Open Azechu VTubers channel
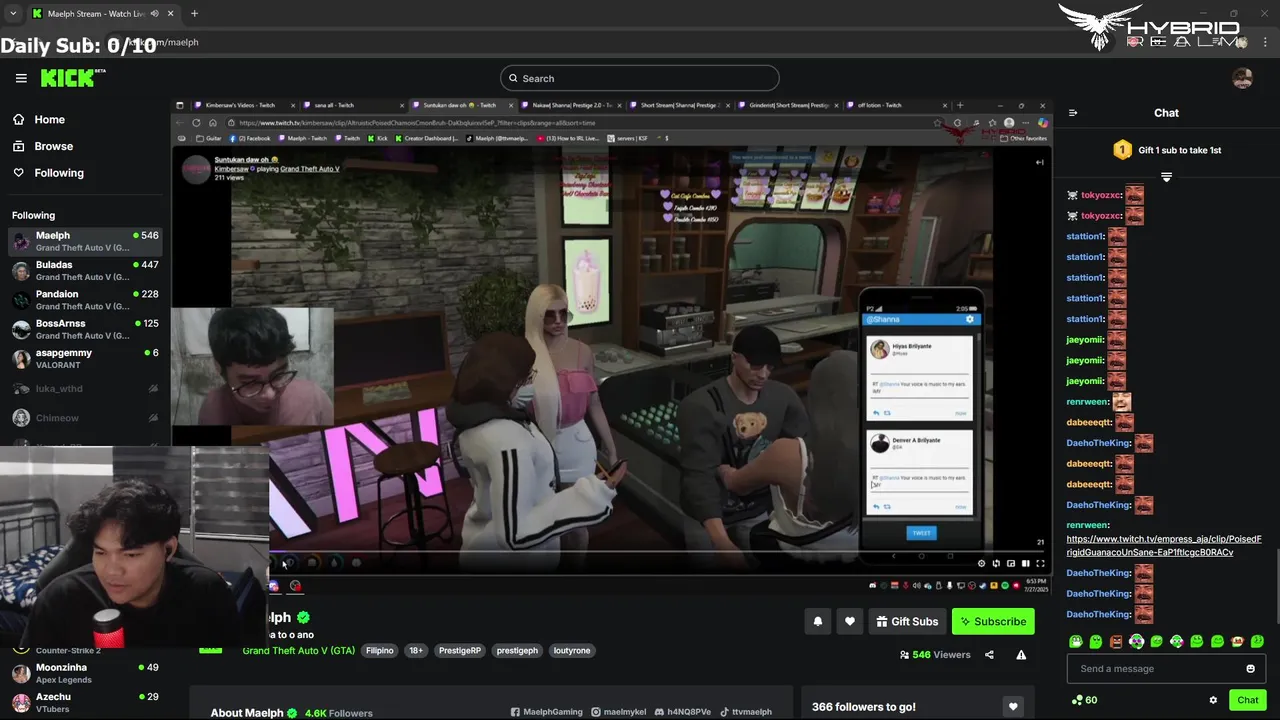This screenshot has width=1280, height=720. pyautogui.click(x=85, y=702)
